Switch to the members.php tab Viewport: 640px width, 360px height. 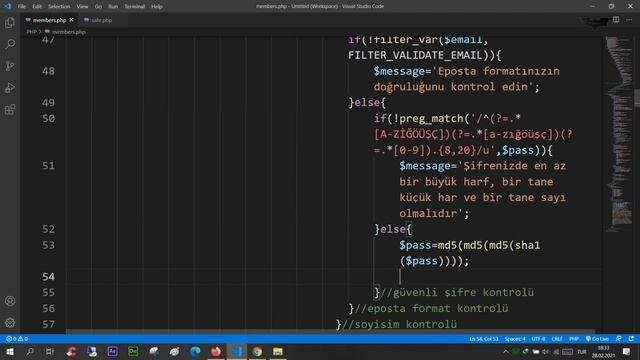(x=49, y=20)
